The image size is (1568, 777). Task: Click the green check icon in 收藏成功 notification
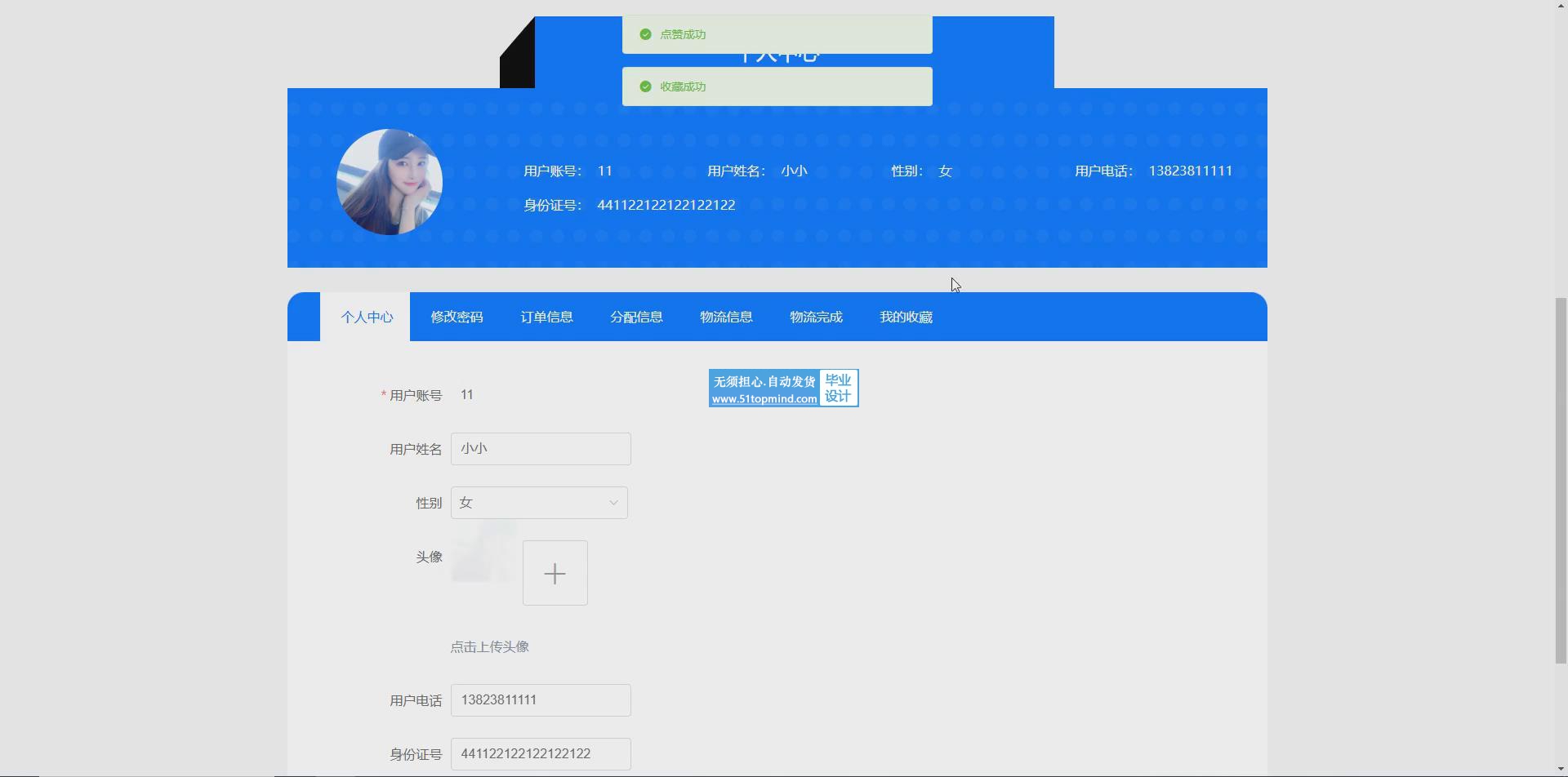[645, 87]
